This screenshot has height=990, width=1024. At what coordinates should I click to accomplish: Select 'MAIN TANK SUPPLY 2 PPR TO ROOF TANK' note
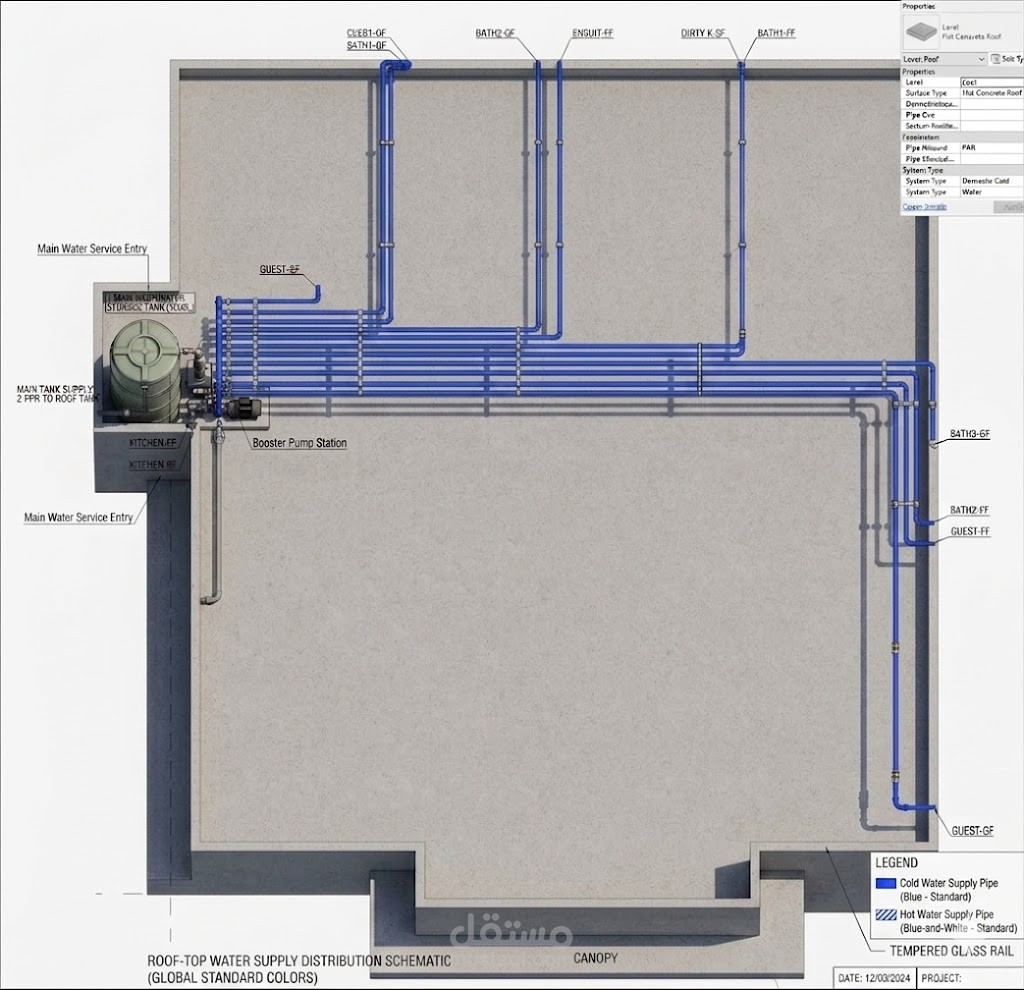[57, 394]
